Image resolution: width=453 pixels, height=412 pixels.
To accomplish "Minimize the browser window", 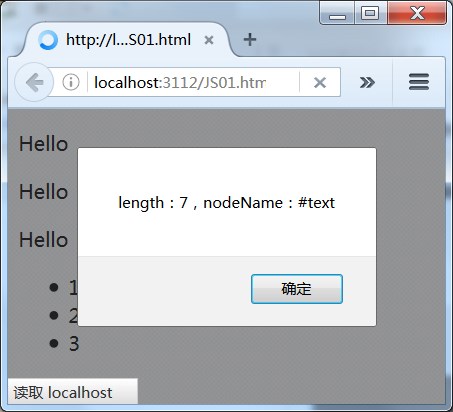I will click(x=337, y=13).
